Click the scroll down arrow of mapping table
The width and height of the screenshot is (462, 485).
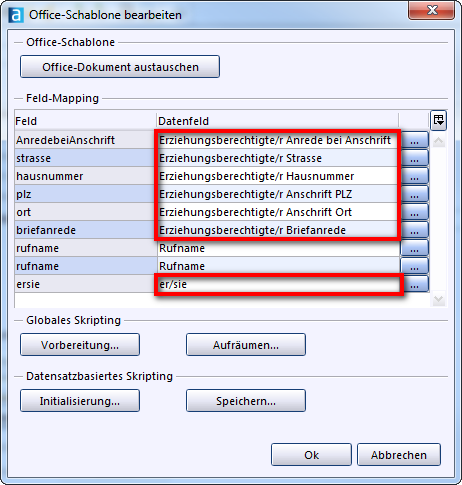(438, 299)
